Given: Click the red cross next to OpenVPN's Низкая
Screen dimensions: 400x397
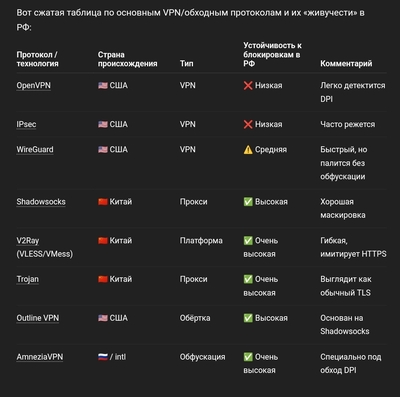Looking at the screenshot, I should [248, 86].
